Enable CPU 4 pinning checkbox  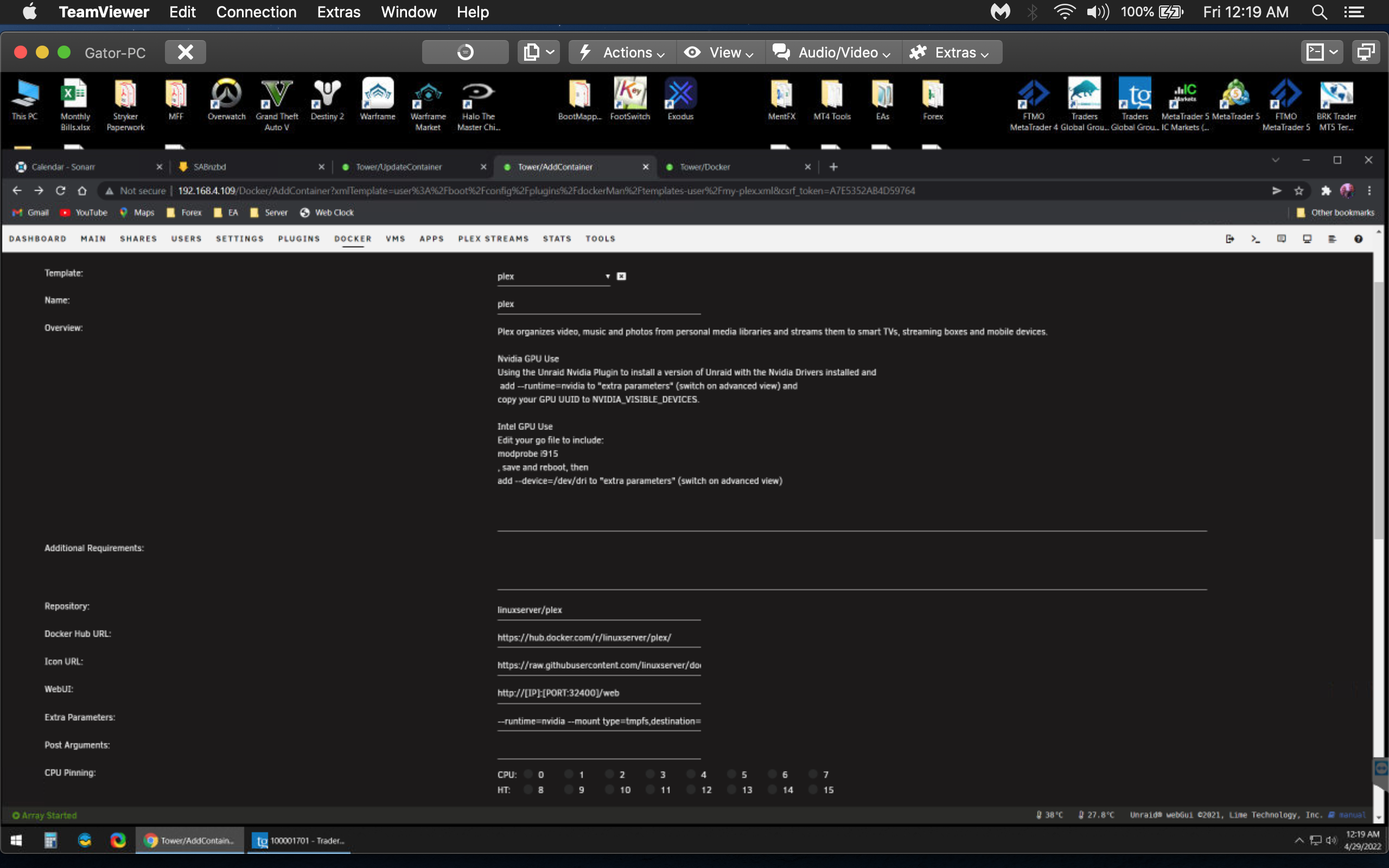[x=691, y=774]
